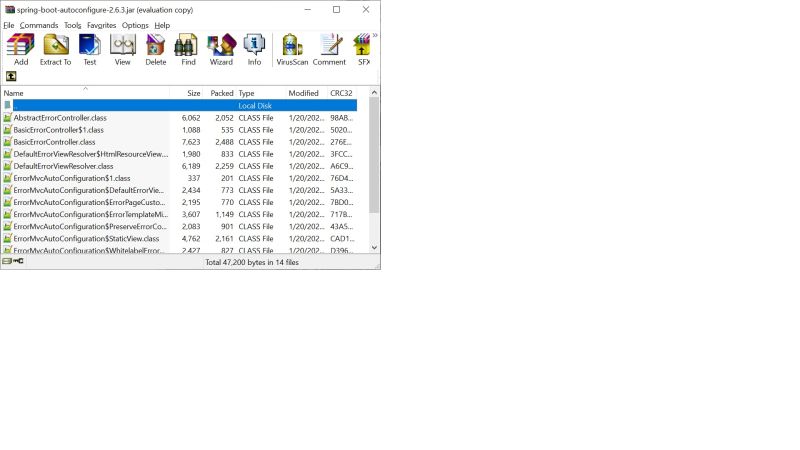
Task: Click the drive icon in status bar
Action: pos(7,261)
